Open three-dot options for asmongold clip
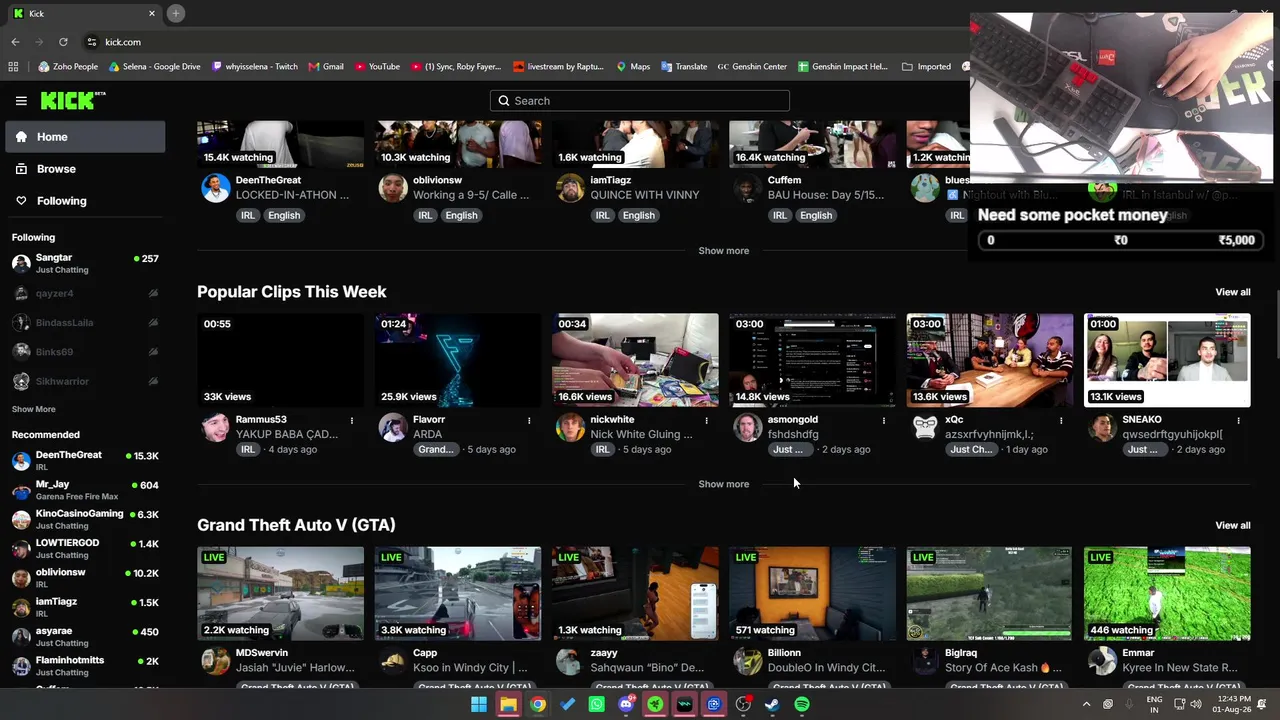This screenshot has height=720, width=1280. pos(884,421)
